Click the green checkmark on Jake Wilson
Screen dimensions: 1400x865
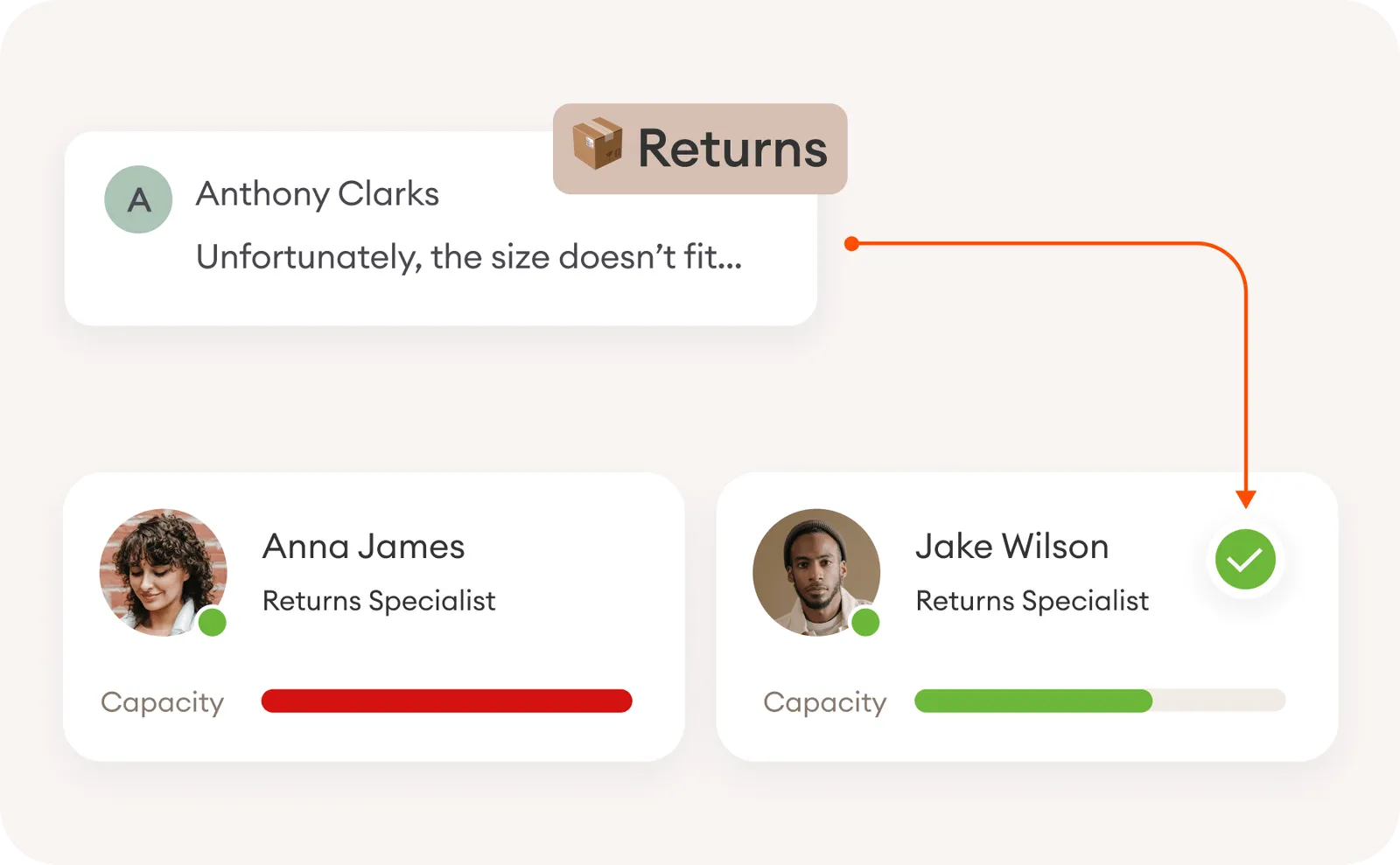pos(1245,560)
